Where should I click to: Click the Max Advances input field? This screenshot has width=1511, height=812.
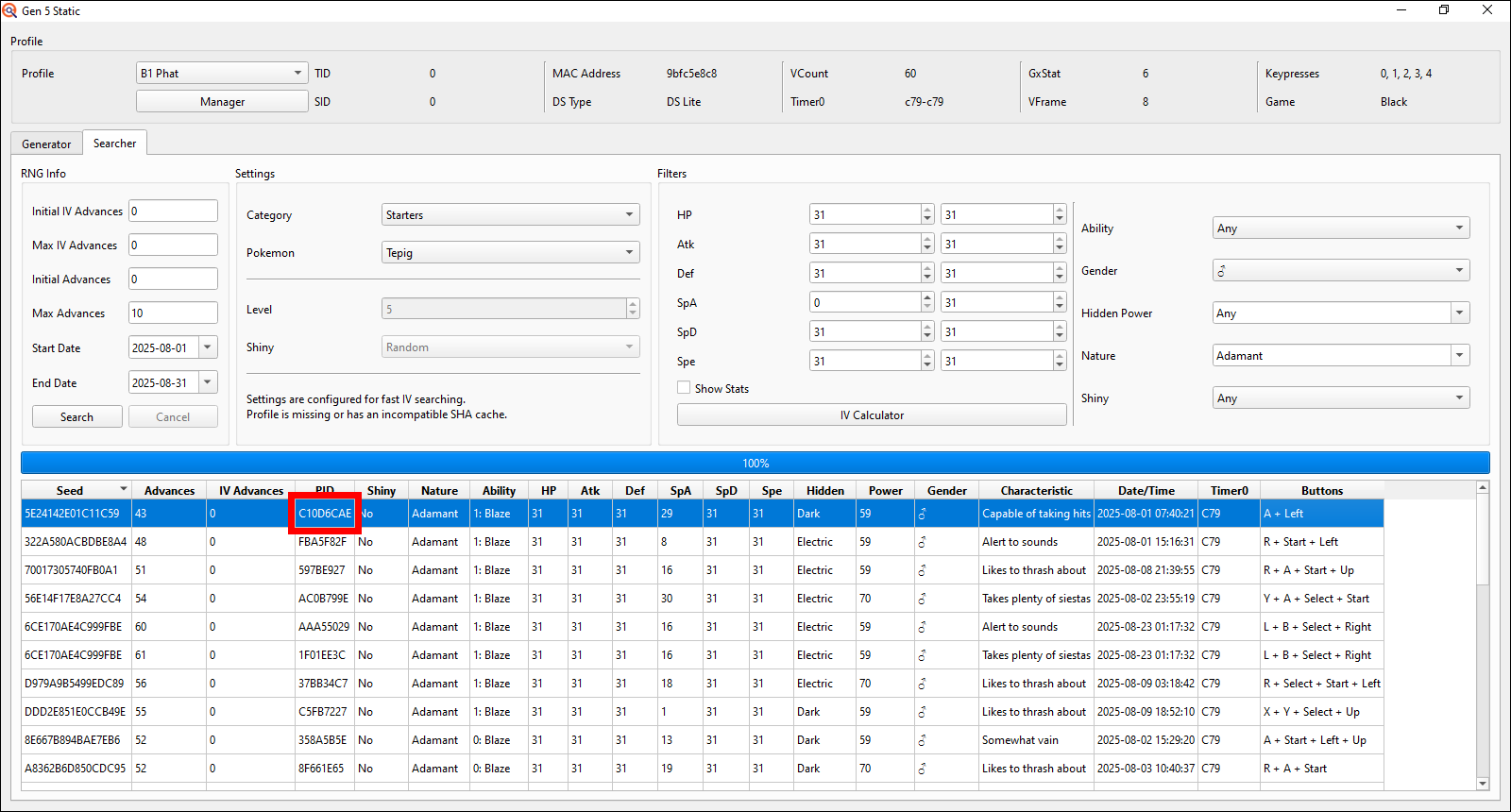click(x=173, y=313)
